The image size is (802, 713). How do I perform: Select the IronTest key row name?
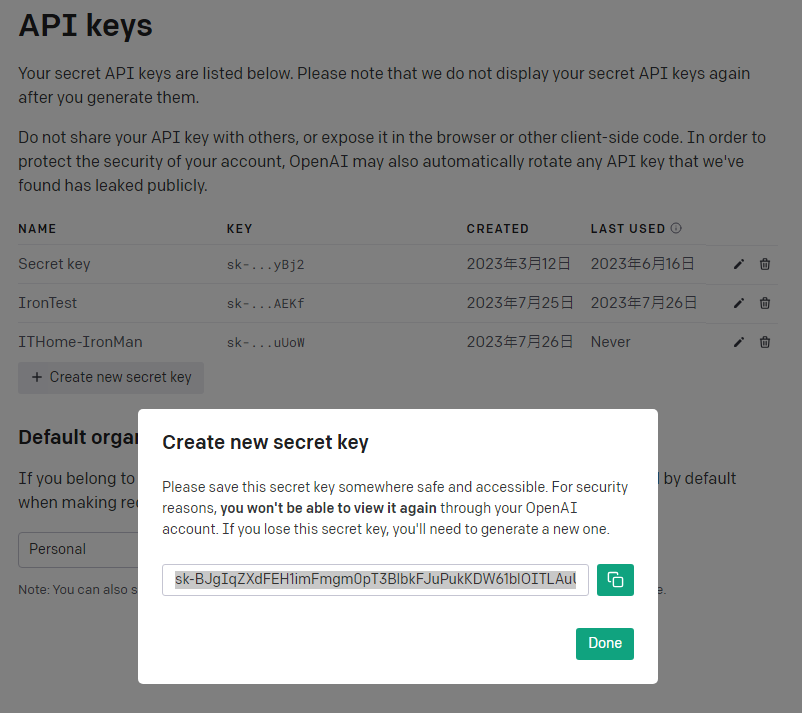click(48, 303)
